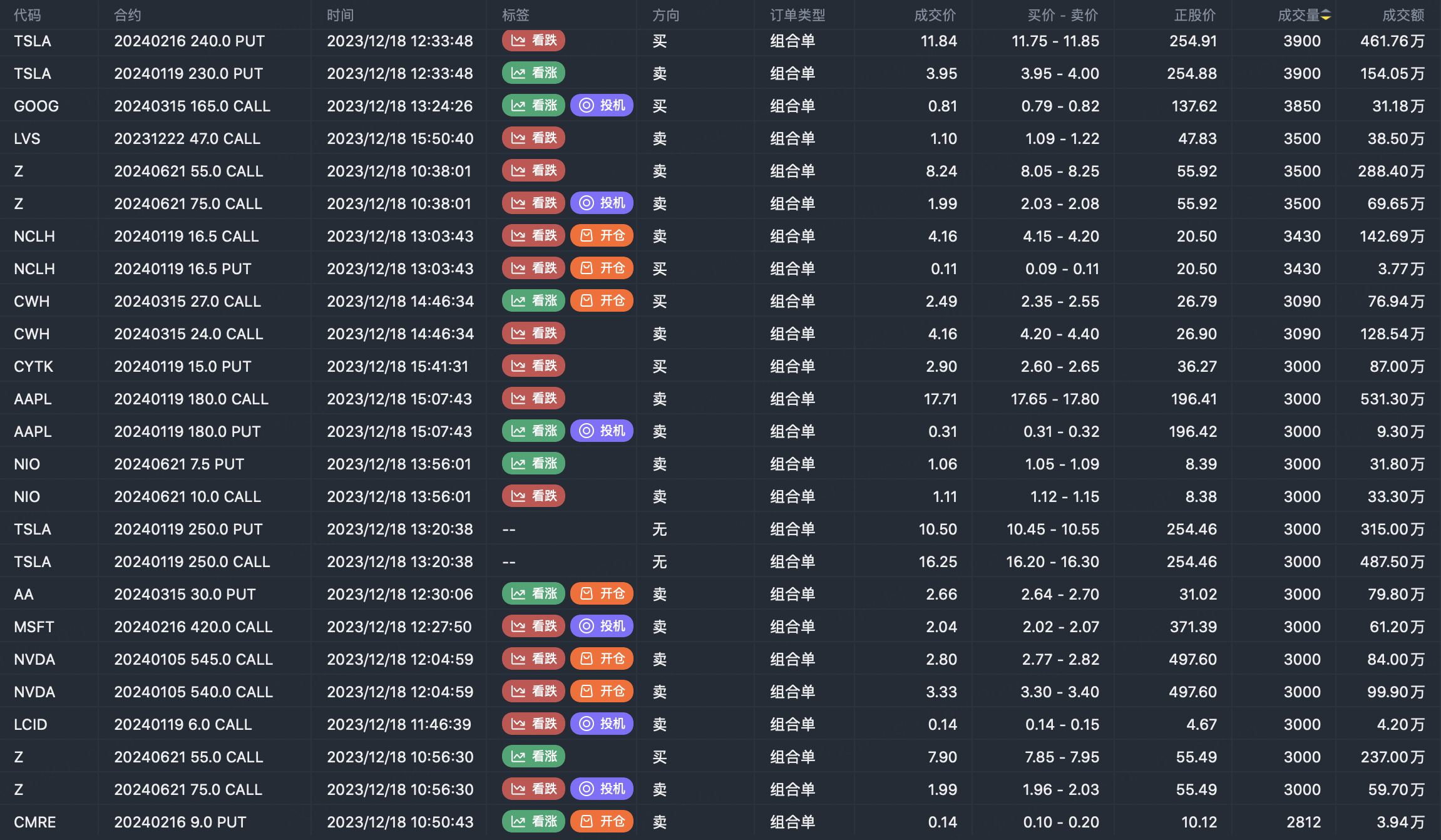Click 投机 tag icon on GOOG row

coord(587,106)
